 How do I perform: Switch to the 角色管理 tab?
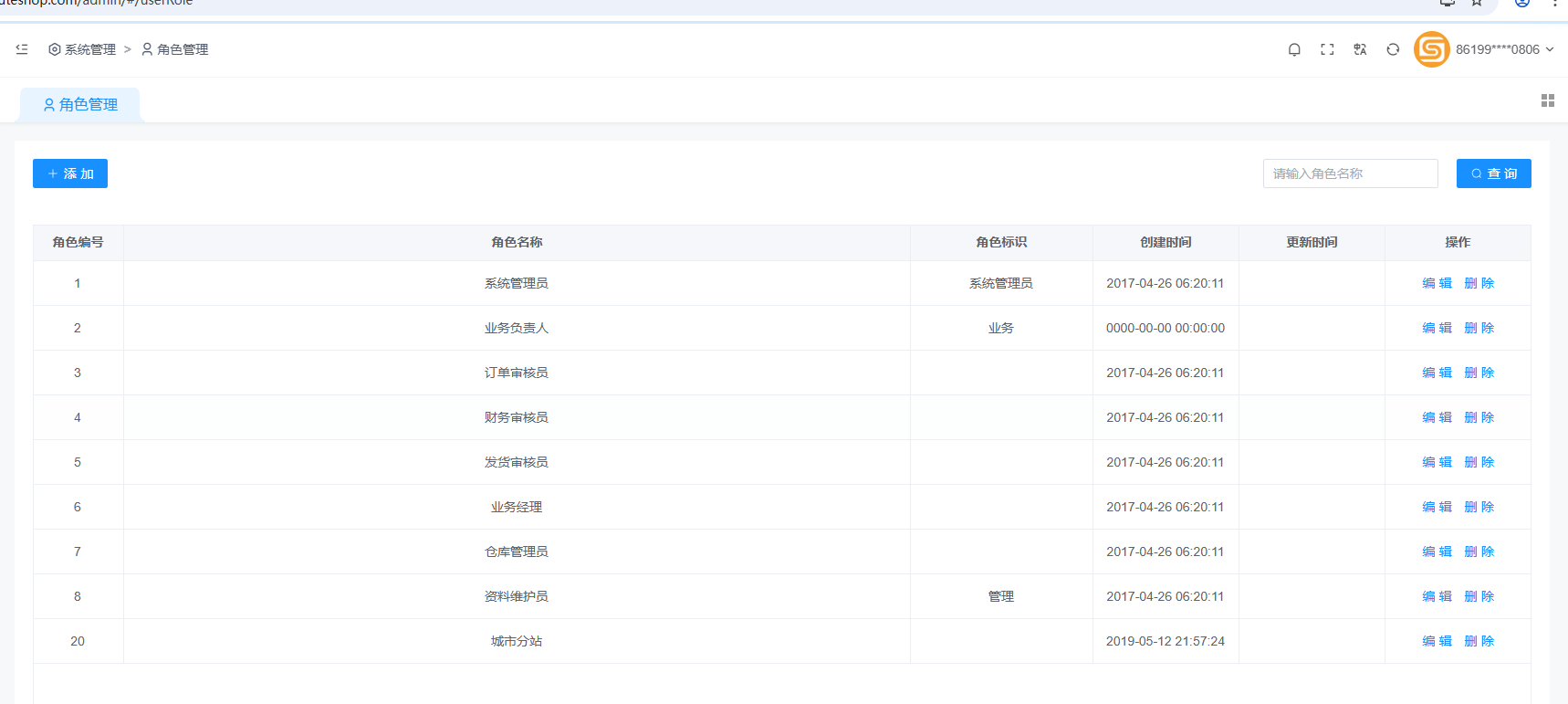pos(80,105)
